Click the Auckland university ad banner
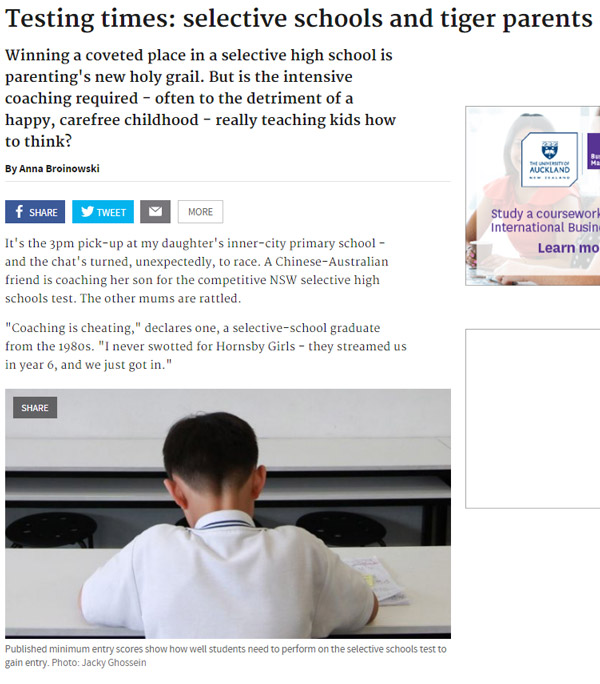This screenshot has width=600, height=684. [x=533, y=196]
